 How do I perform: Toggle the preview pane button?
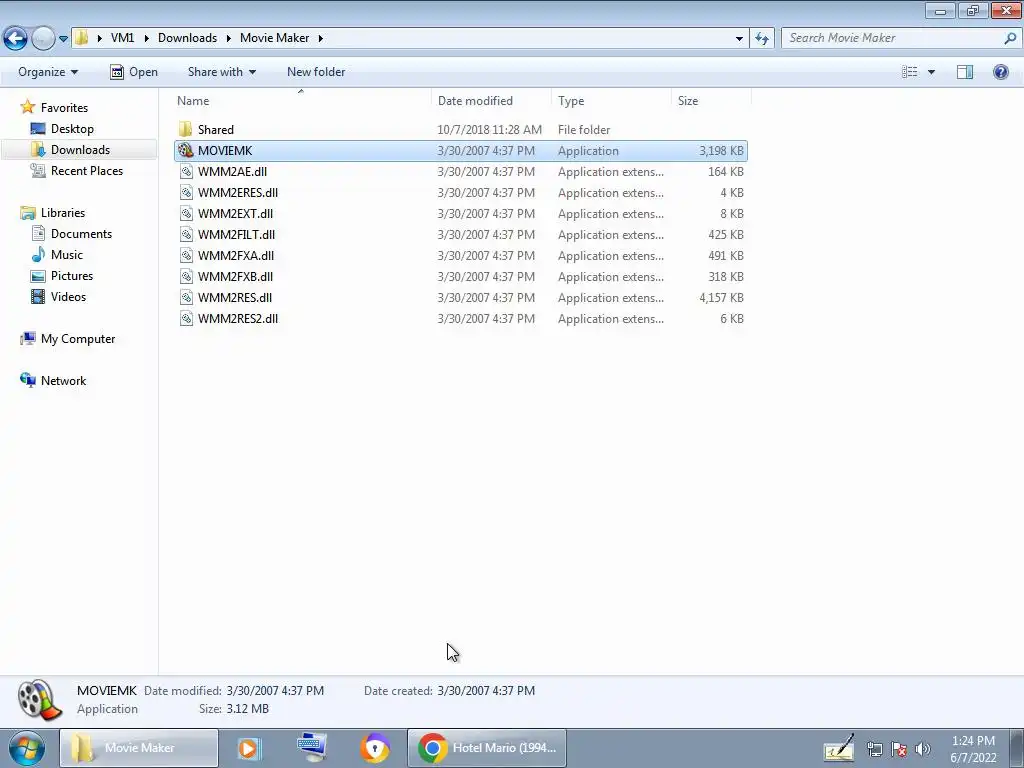coord(965,72)
